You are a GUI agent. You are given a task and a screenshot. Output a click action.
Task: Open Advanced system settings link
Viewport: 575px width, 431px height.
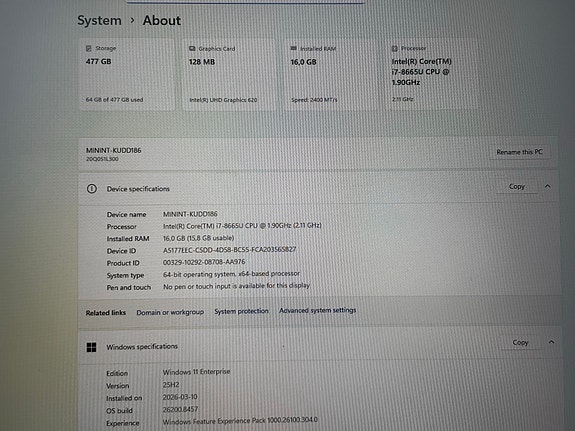pyautogui.click(x=318, y=310)
